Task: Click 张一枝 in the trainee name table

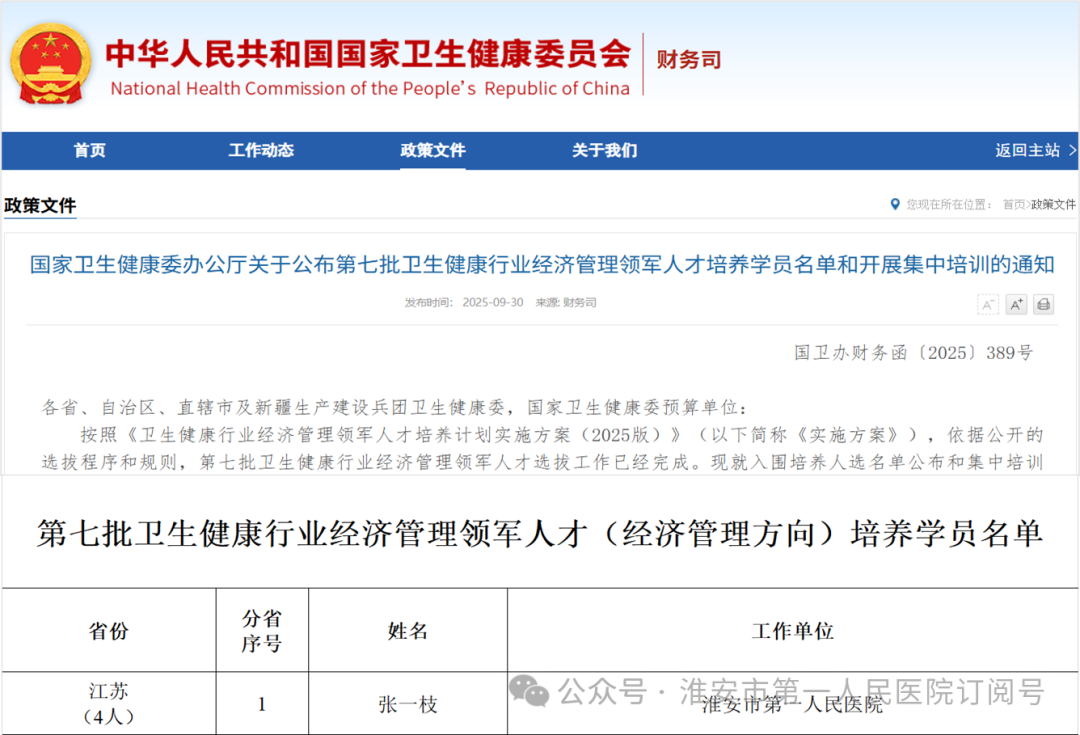Action: 408,703
